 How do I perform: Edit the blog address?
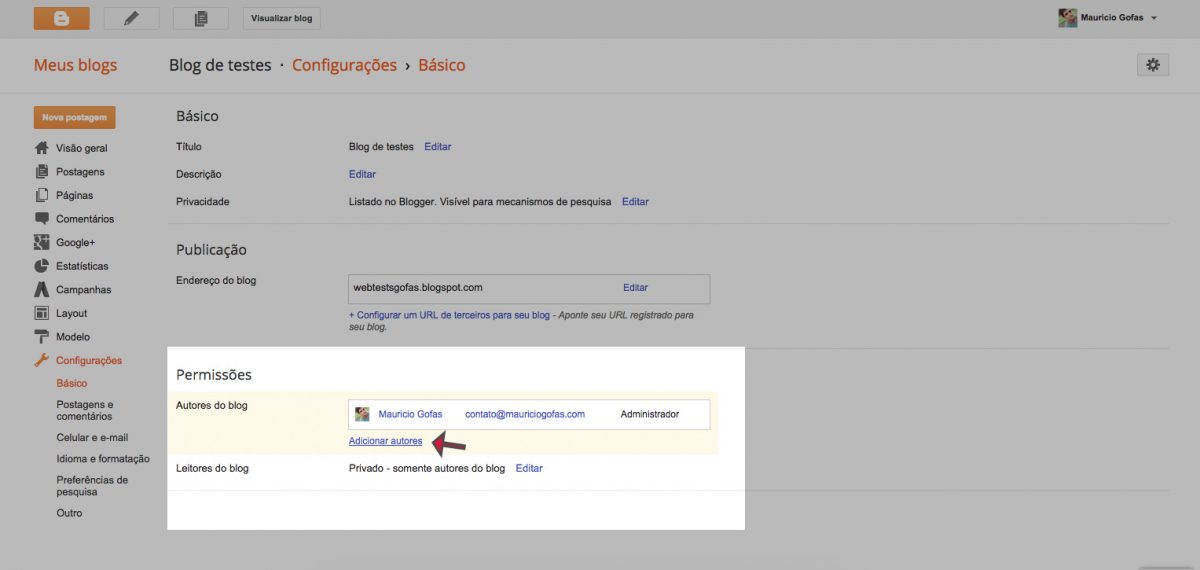click(636, 288)
